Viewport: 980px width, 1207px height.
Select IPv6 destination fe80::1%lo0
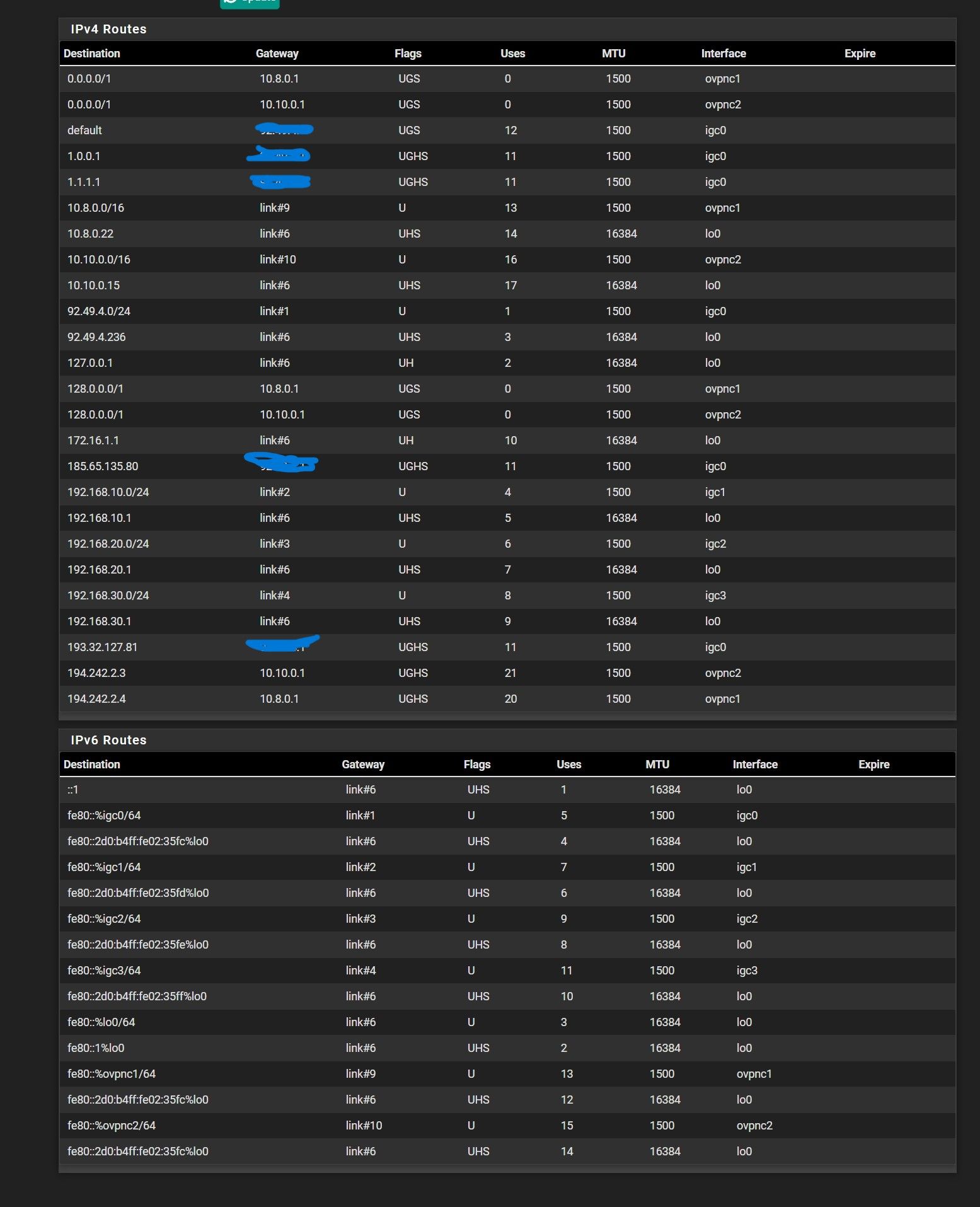click(x=96, y=1048)
